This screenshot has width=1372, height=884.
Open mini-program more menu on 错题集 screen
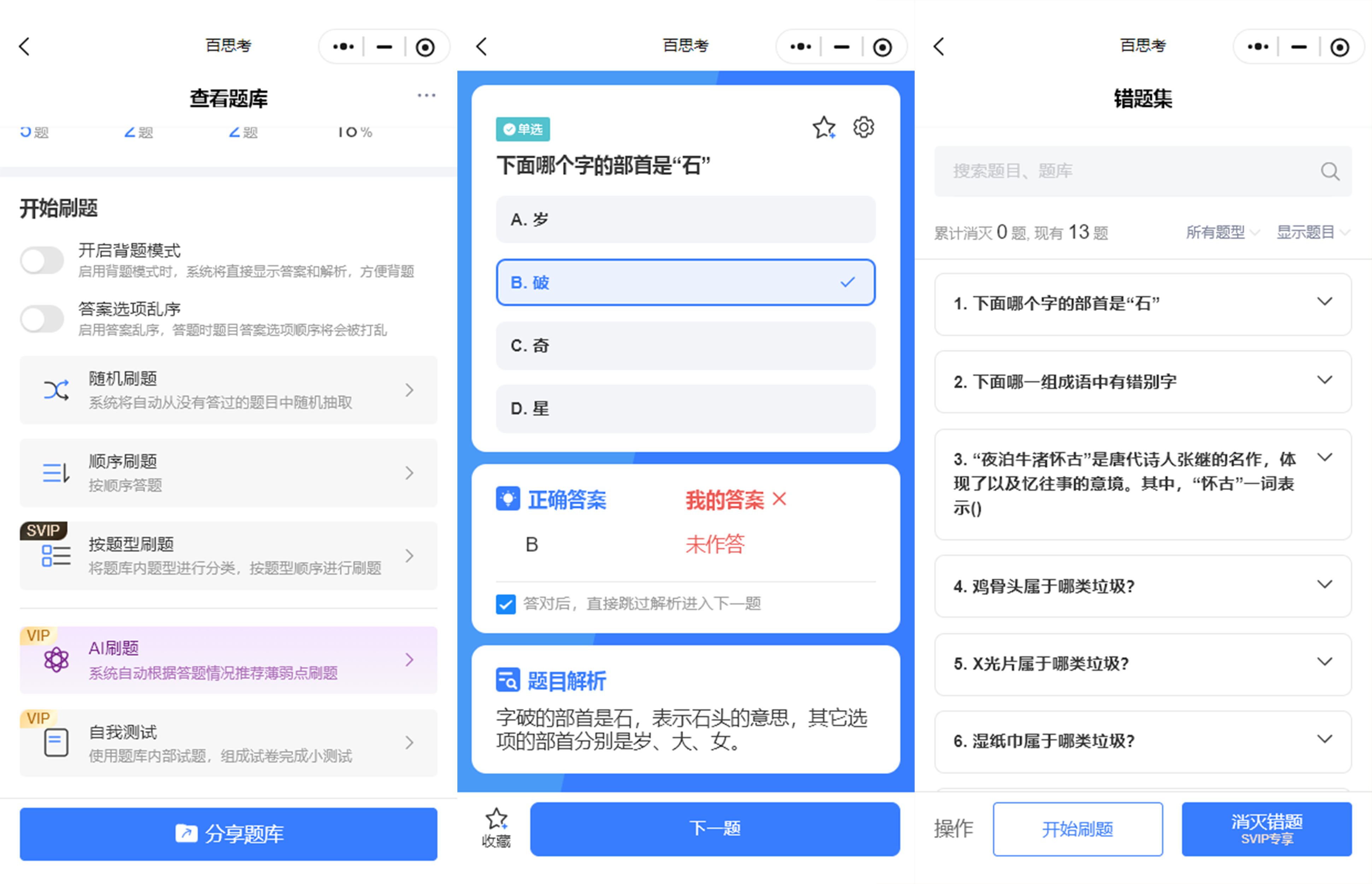point(1257,46)
